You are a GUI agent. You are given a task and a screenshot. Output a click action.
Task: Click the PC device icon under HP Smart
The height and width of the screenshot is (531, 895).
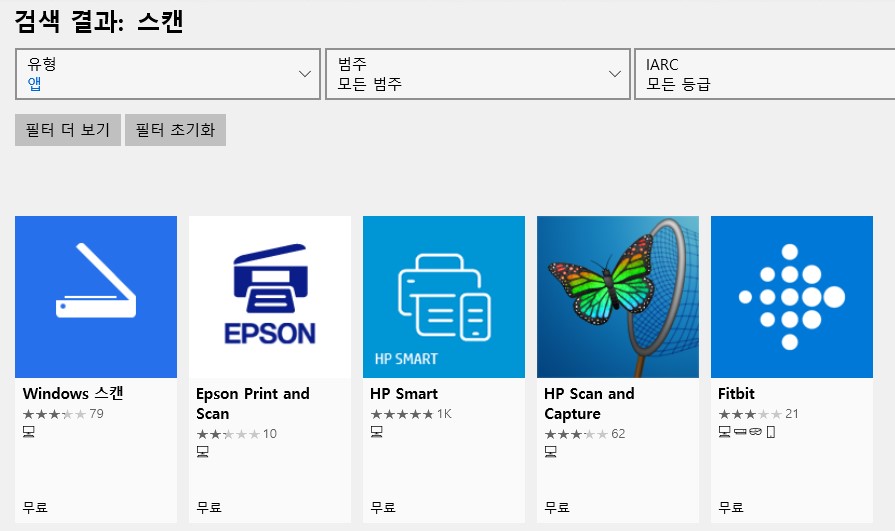click(377, 432)
